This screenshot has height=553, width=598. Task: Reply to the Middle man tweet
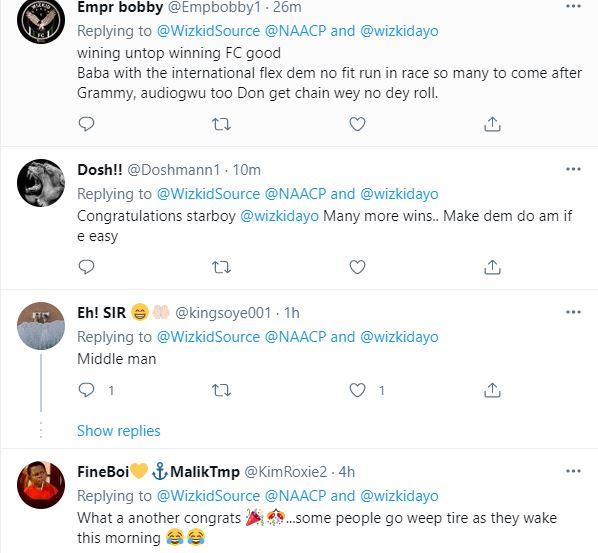(x=86, y=390)
